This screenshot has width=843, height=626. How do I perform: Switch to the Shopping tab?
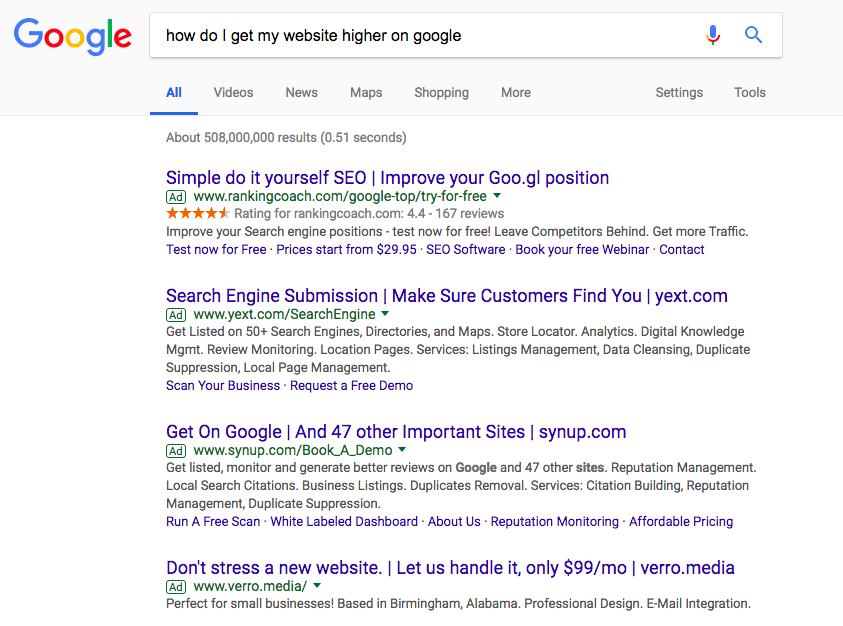tap(441, 93)
